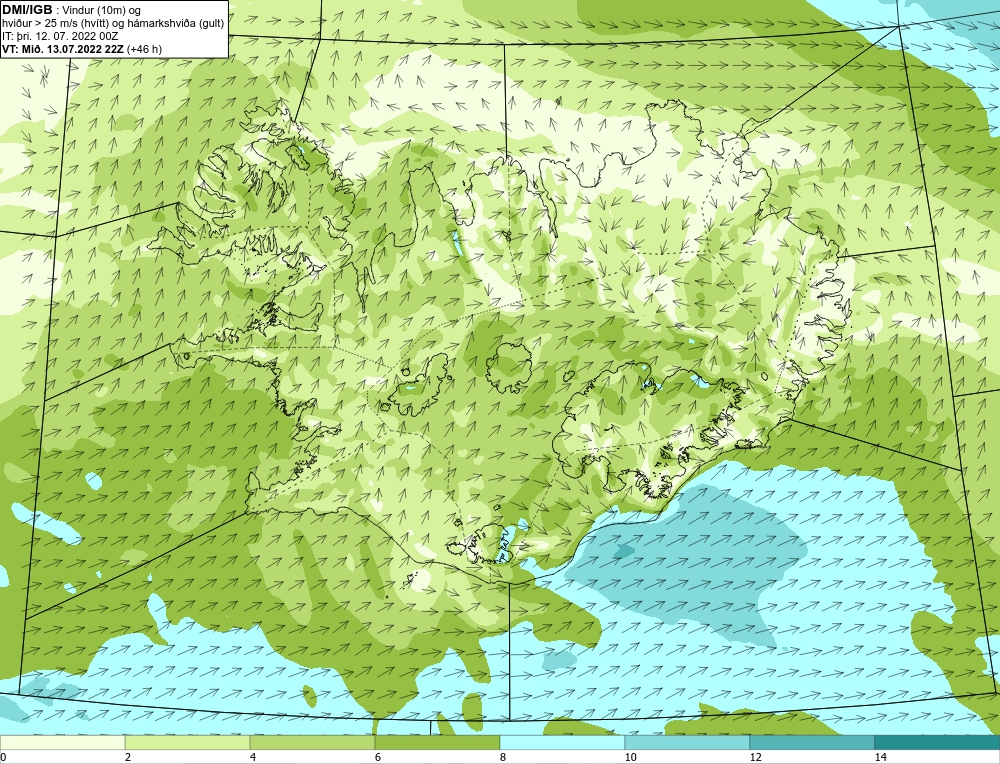1000x764 pixels.
Task: Click scale label 4
Action: click(x=253, y=757)
